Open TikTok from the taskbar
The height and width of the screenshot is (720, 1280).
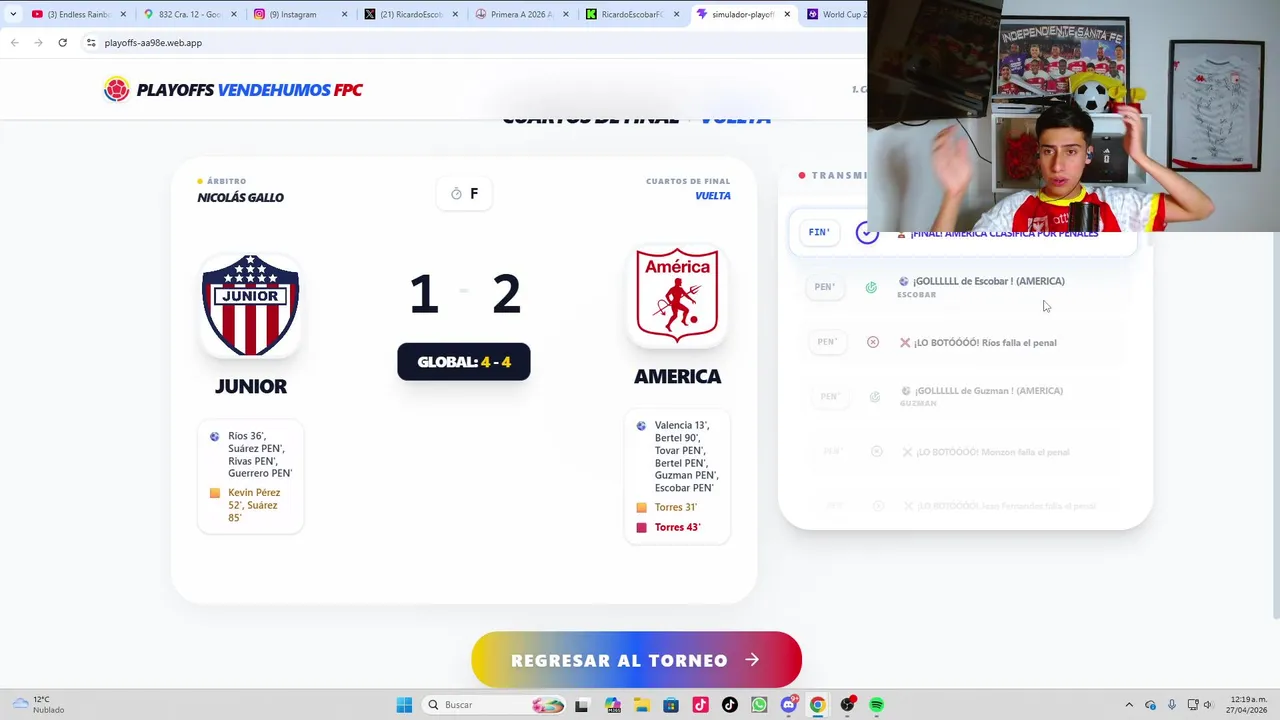pos(730,705)
